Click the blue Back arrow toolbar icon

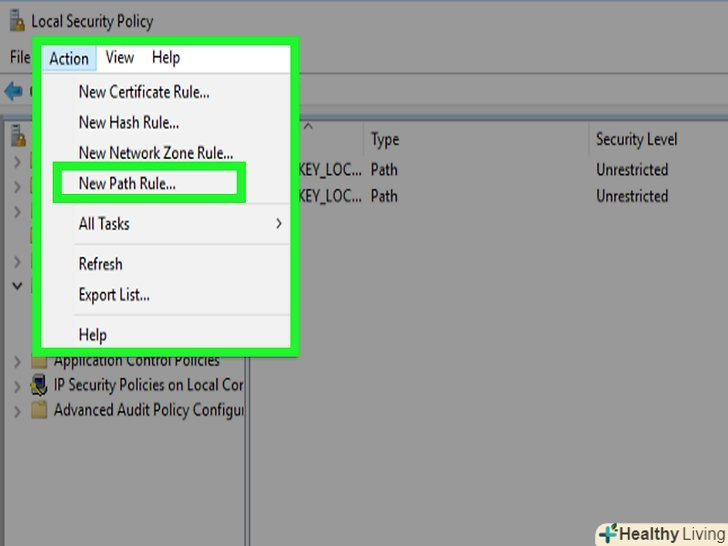click(x=13, y=91)
